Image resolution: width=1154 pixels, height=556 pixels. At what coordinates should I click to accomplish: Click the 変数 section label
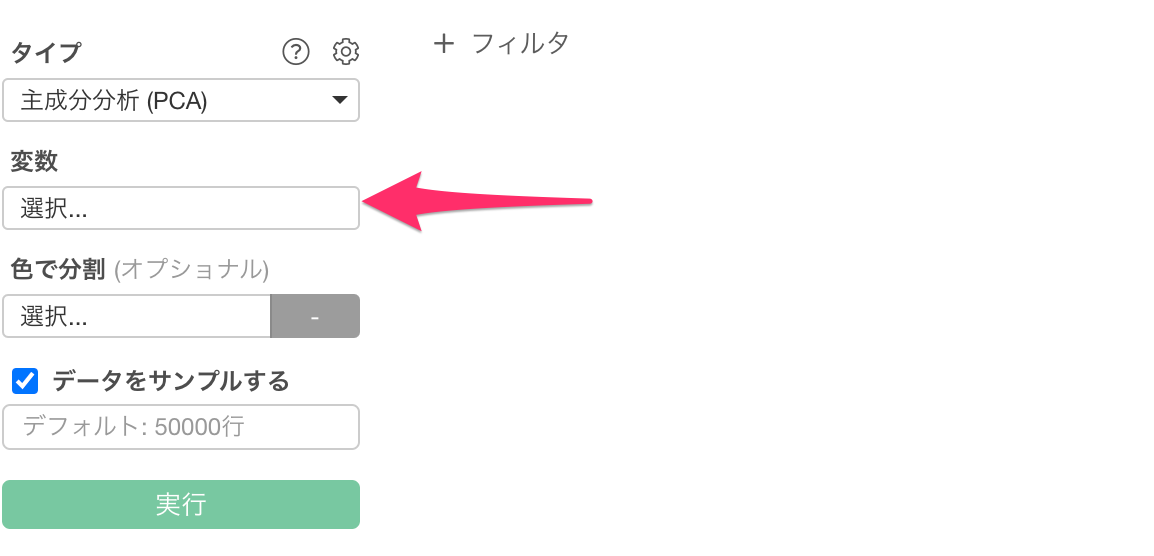click(x=34, y=161)
